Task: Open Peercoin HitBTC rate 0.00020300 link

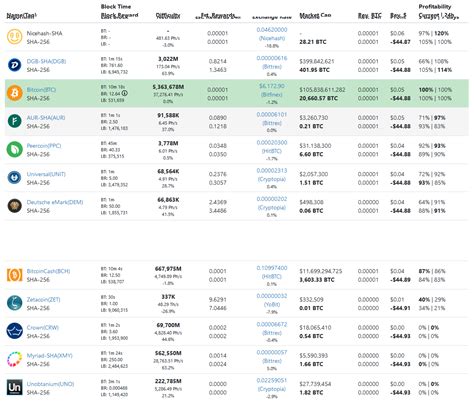Action: click(272, 142)
